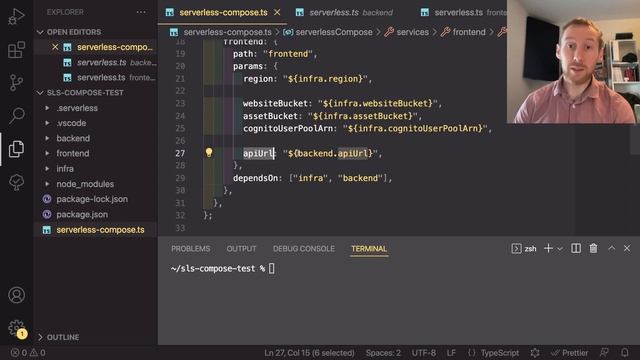Open serverless.ts frontend in Open Editors
Screen dimensions: 640x360
point(109,78)
